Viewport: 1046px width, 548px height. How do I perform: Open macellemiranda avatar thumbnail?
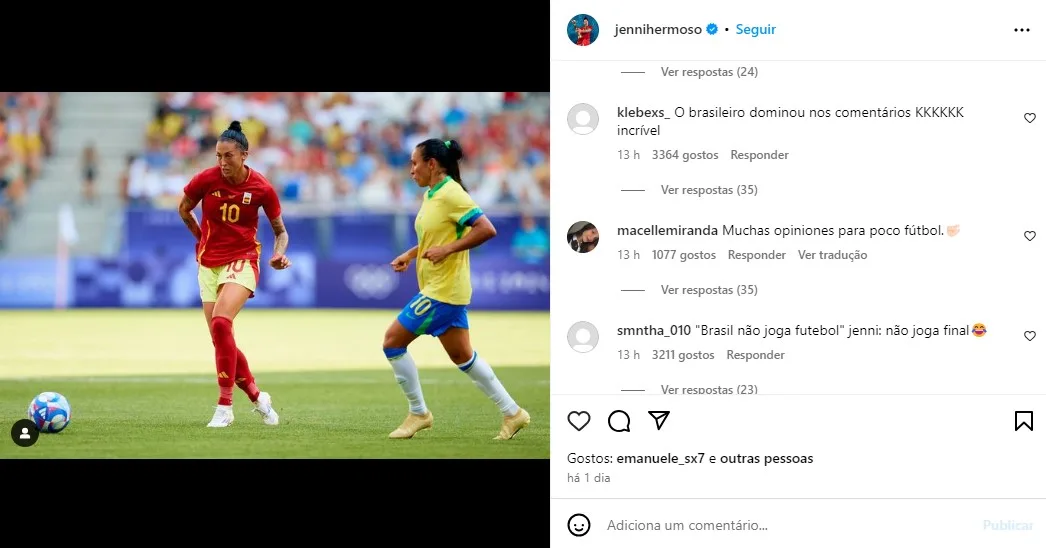point(583,237)
